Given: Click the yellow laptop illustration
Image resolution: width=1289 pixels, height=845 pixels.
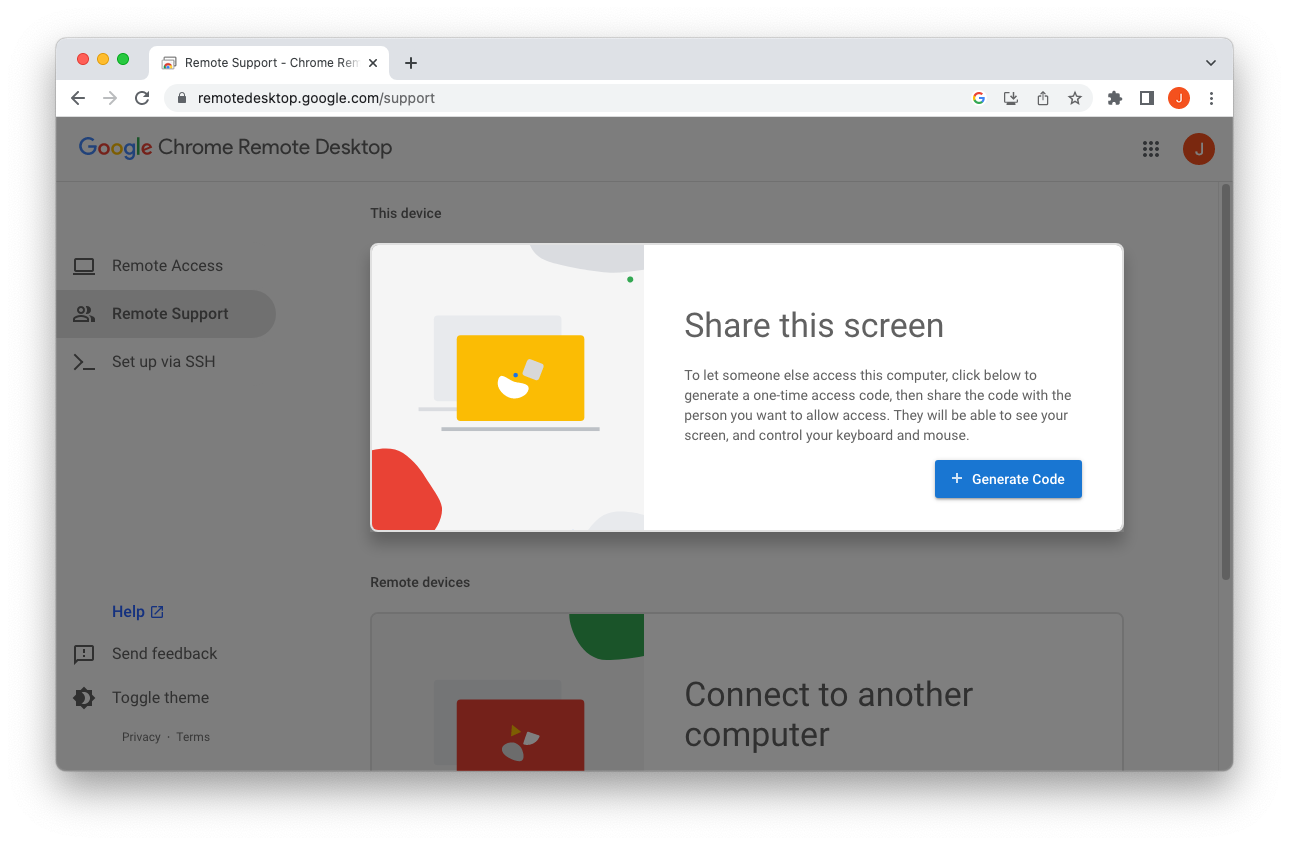Looking at the screenshot, I should point(520,378).
